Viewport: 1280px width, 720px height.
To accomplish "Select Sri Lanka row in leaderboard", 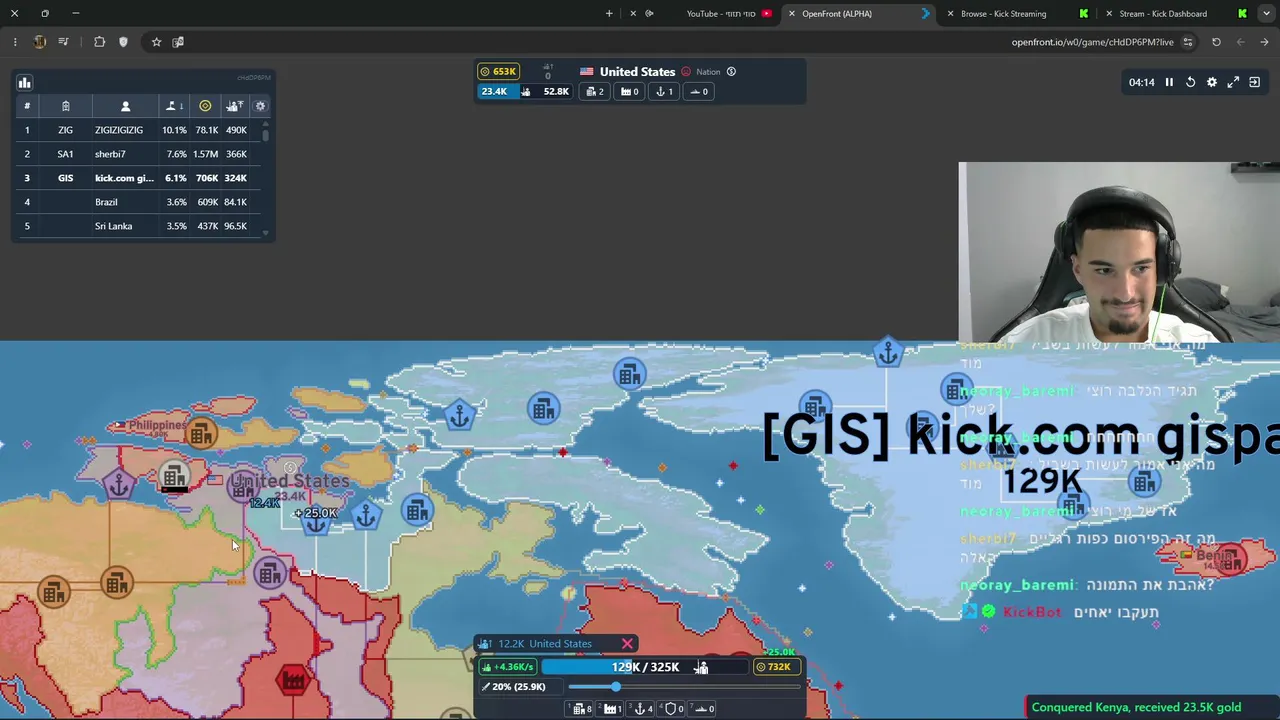I will click(x=138, y=226).
